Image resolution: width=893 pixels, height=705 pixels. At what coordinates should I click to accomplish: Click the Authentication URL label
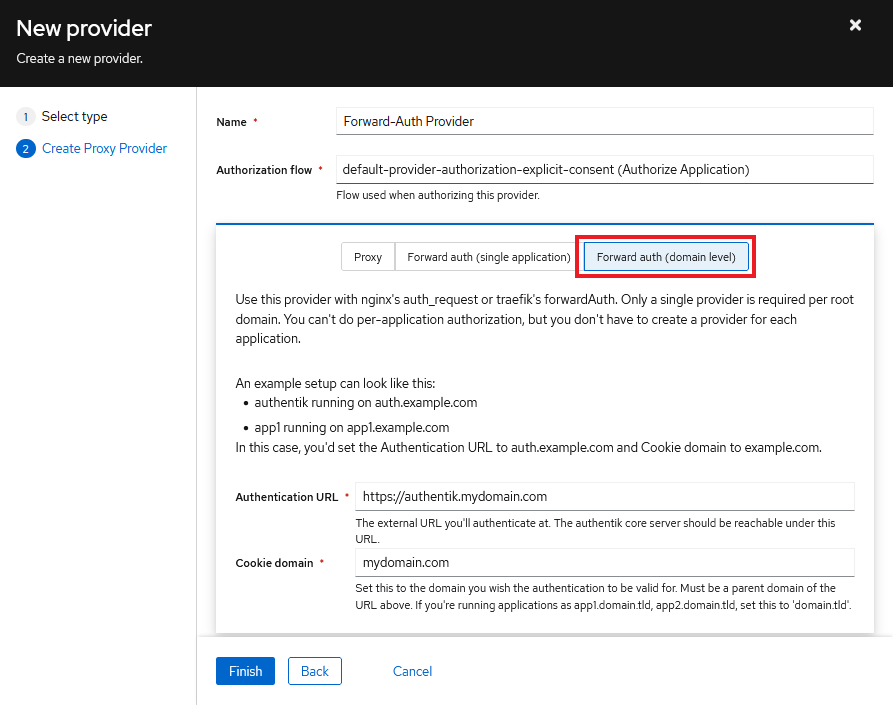pyautogui.click(x=286, y=497)
